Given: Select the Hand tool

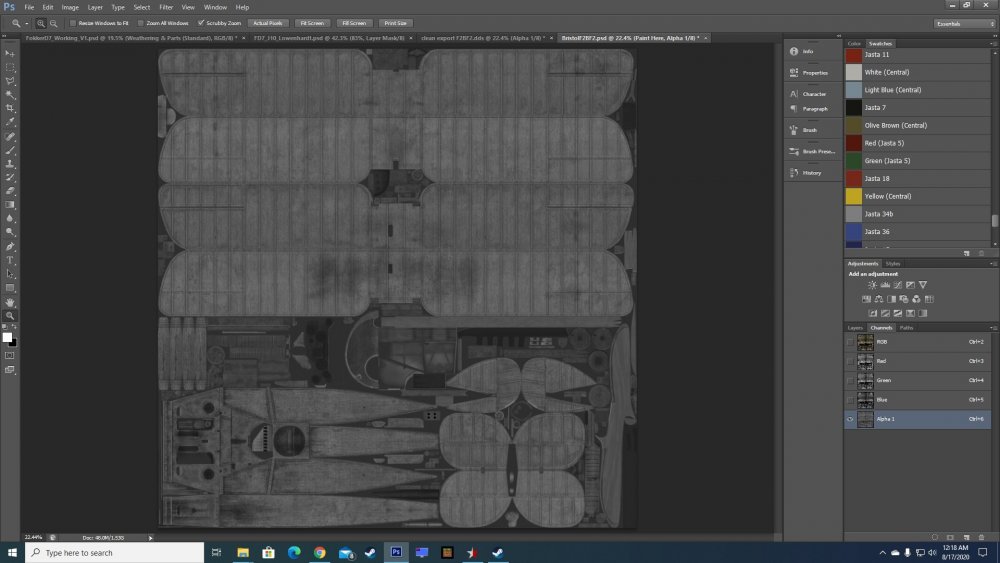Looking at the screenshot, I should pos(10,302).
